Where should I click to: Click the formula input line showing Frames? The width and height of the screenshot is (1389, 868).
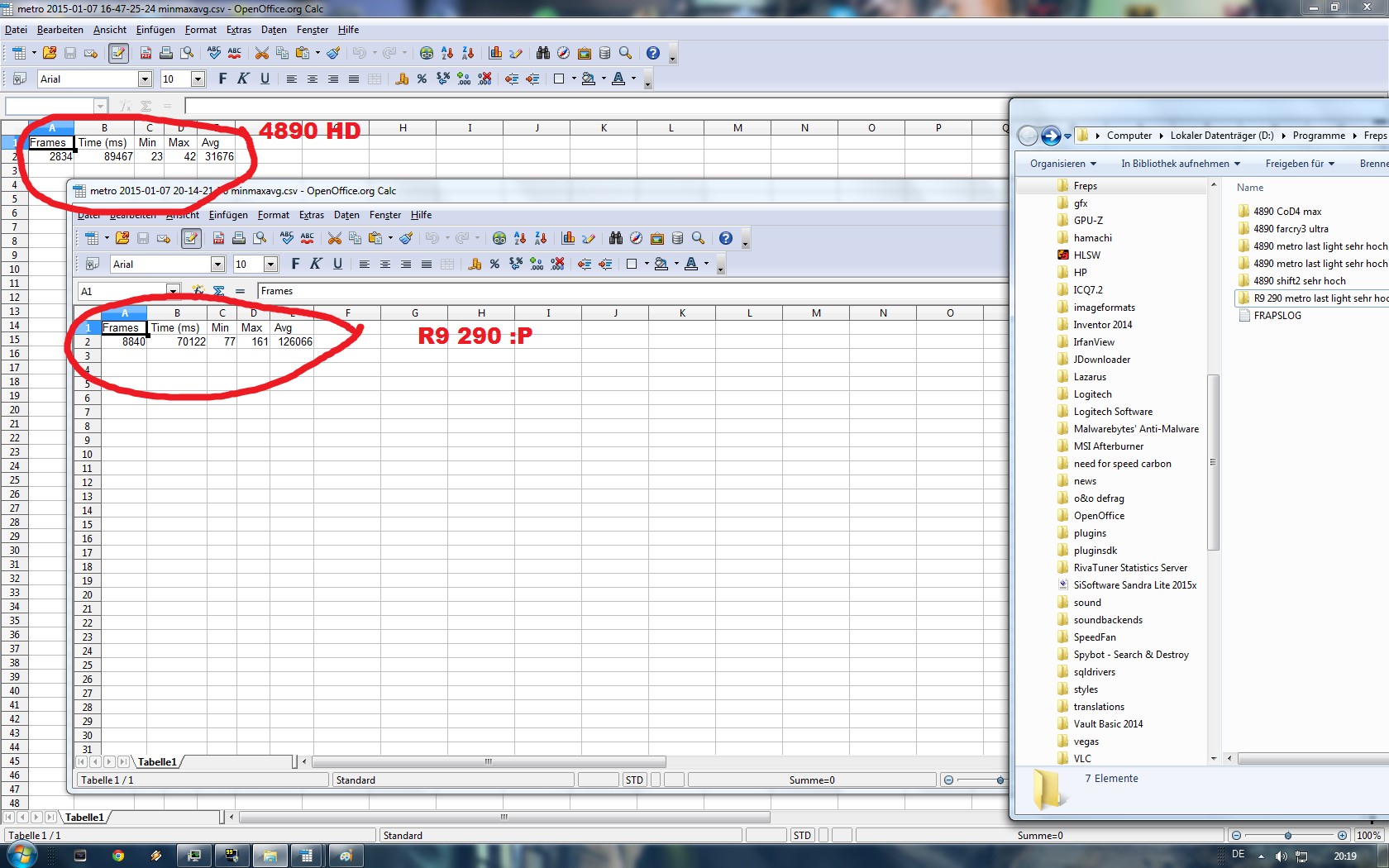[632, 291]
